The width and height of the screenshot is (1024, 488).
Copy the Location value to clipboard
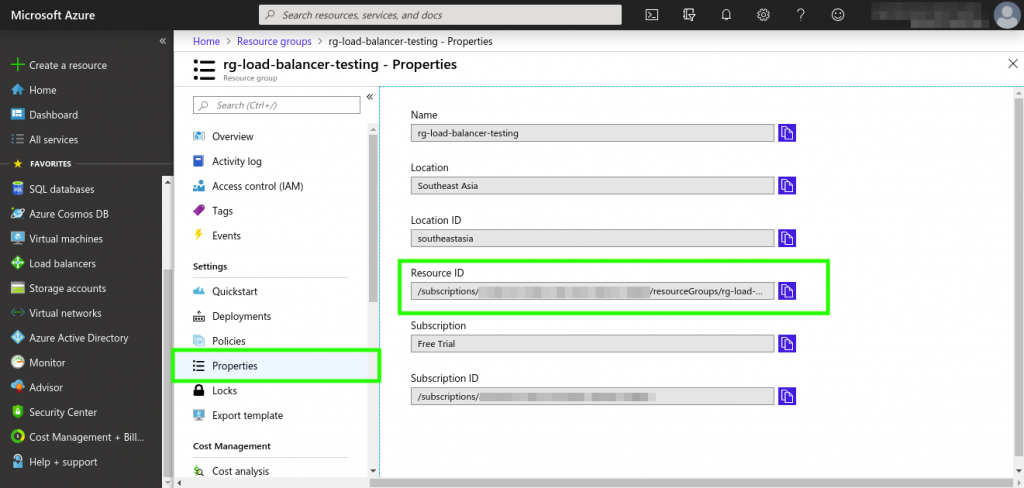pos(787,186)
